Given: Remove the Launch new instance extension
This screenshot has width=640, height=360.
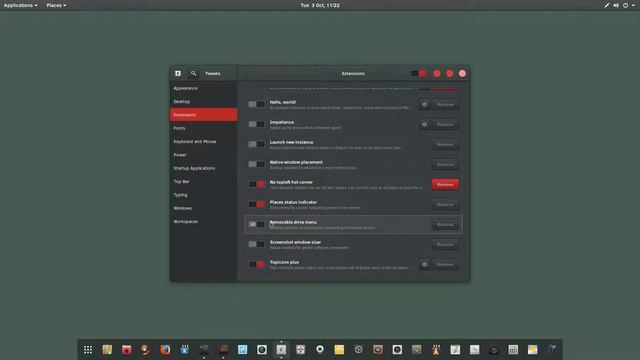Looking at the screenshot, I should (445, 144).
